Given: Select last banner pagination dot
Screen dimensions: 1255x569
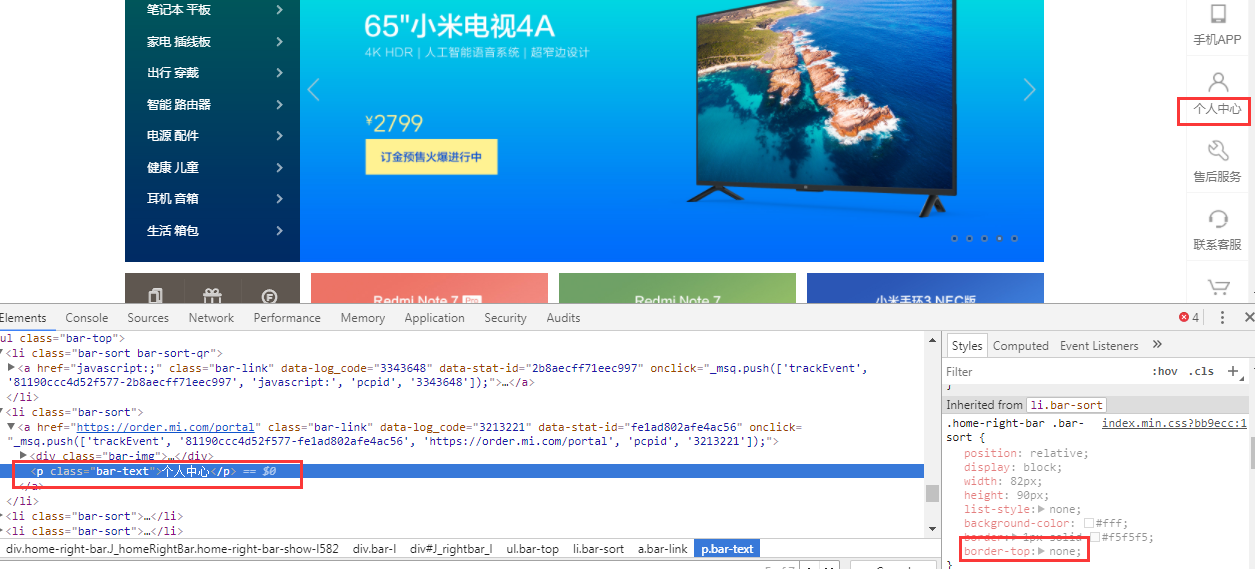Looking at the screenshot, I should (1014, 239).
